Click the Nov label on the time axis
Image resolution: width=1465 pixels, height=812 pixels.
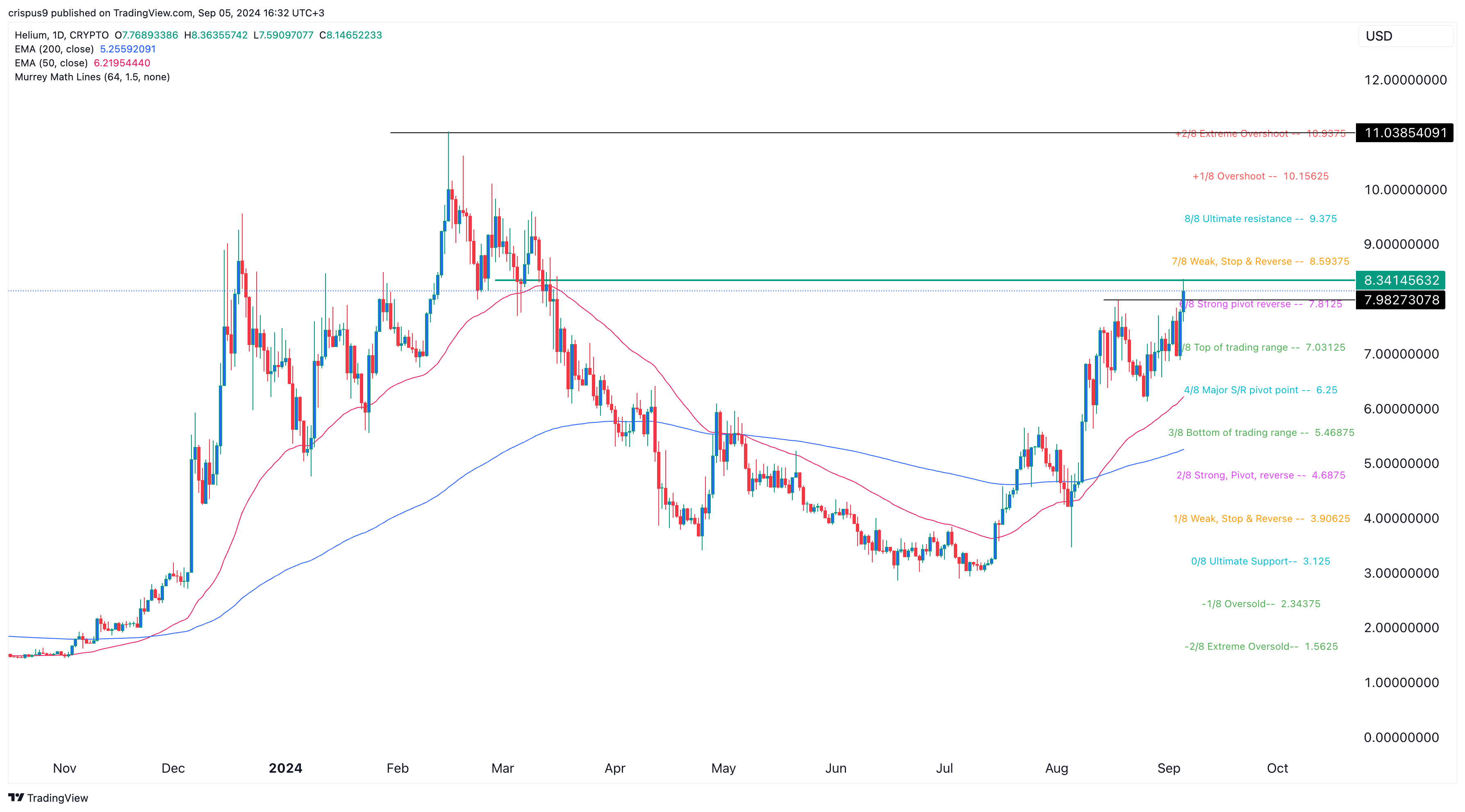(64, 768)
